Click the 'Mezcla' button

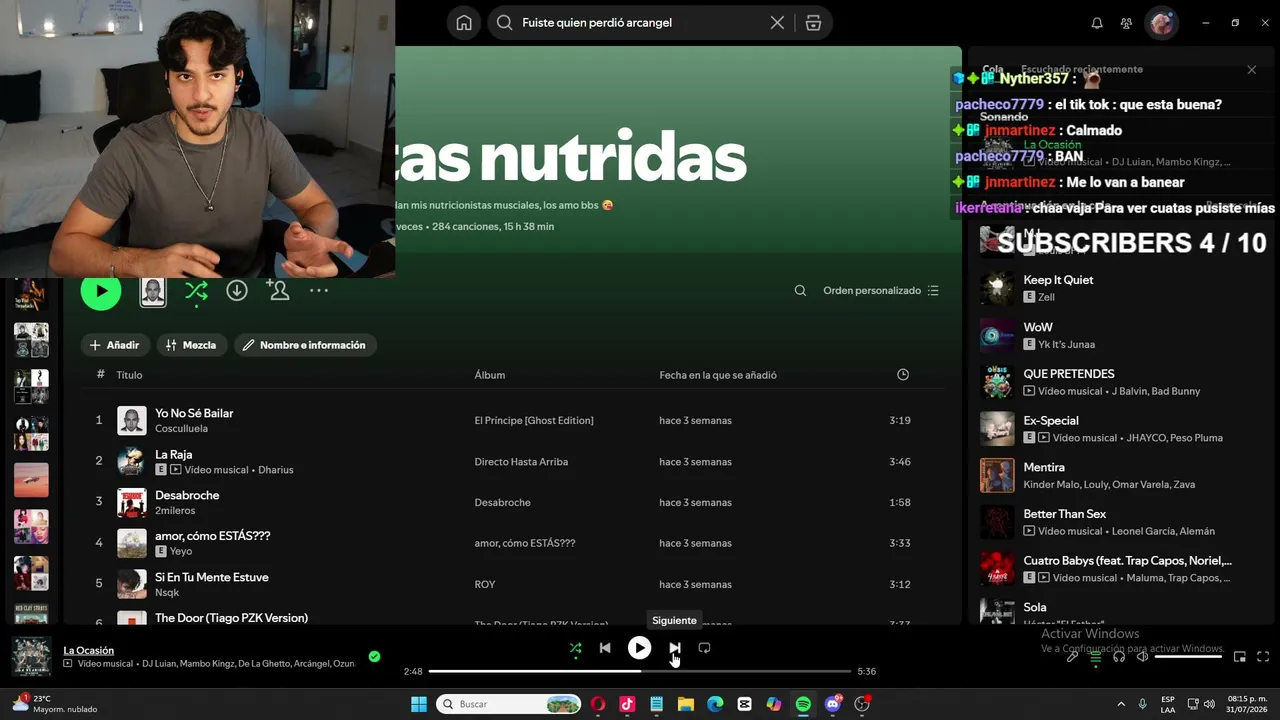191,345
